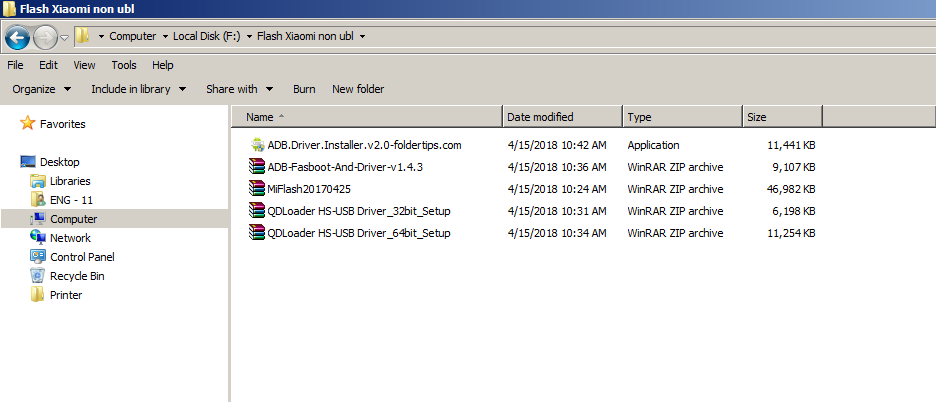Click the Libraries folder icon
The image size is (936, 402).
click(x=38, y=181)
